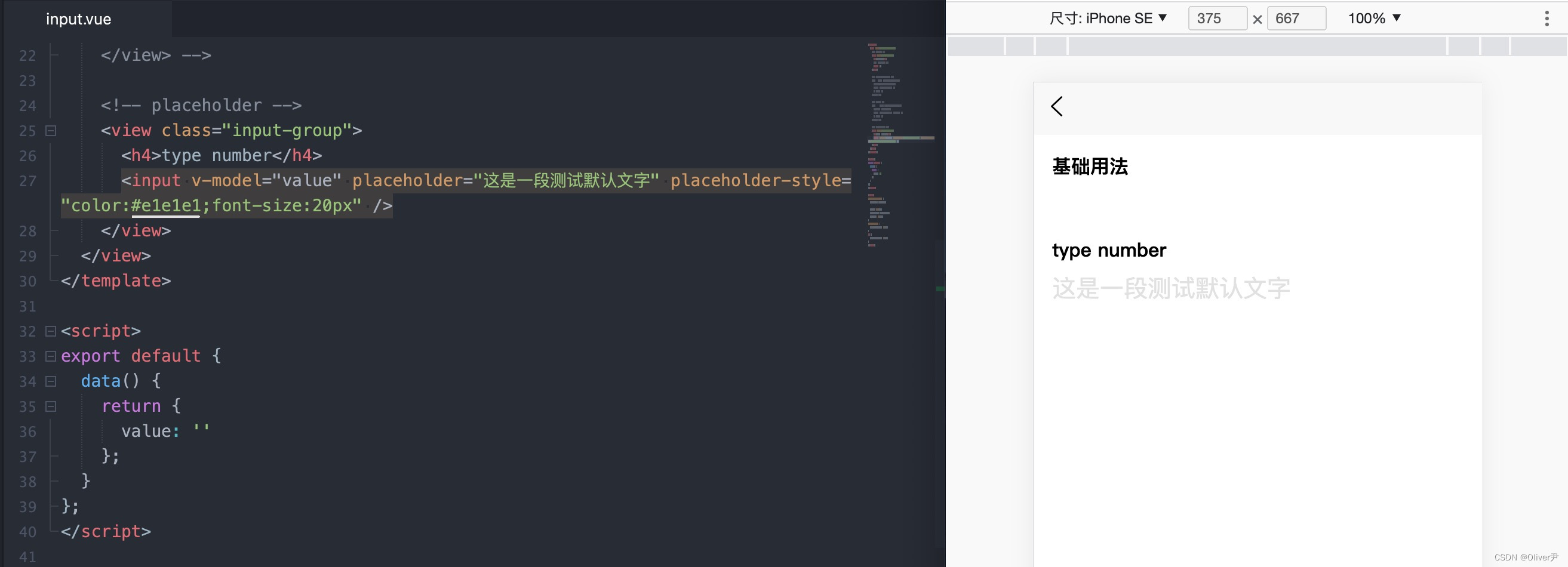Open the preview three-dot overflow menu
Image resolution: width=1568 pixels, height=567 pixels.
1547,19
